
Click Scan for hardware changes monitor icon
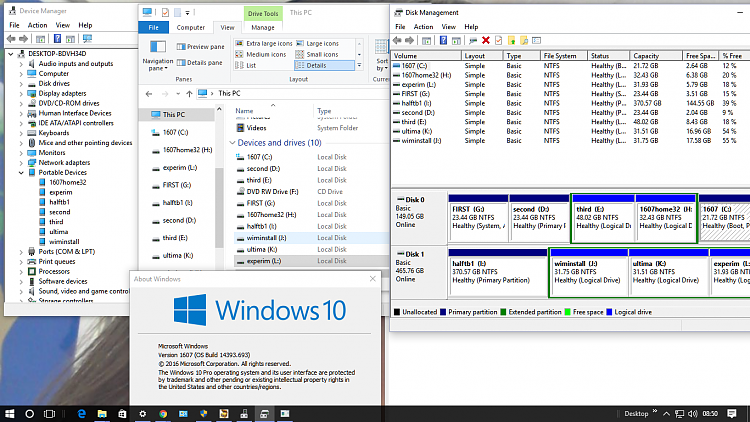87,39
